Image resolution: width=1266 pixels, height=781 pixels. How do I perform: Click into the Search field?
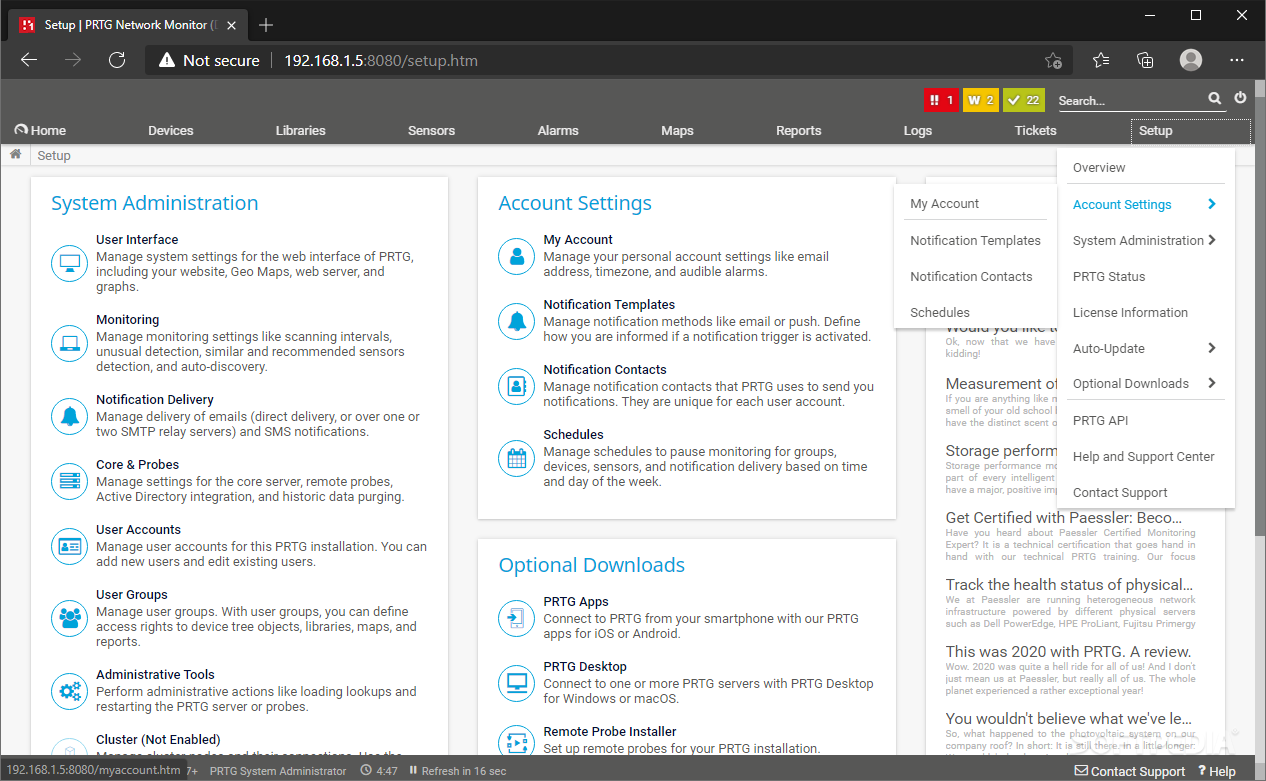pos(1130,100)
